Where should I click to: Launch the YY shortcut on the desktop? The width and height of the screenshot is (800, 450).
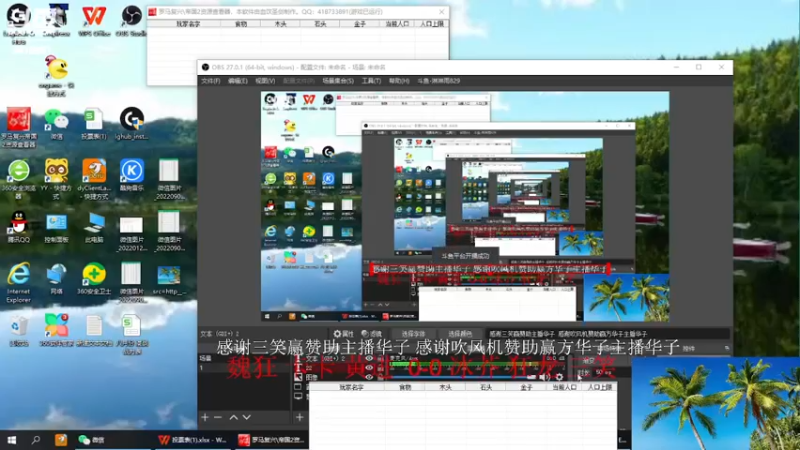point(56,179)
